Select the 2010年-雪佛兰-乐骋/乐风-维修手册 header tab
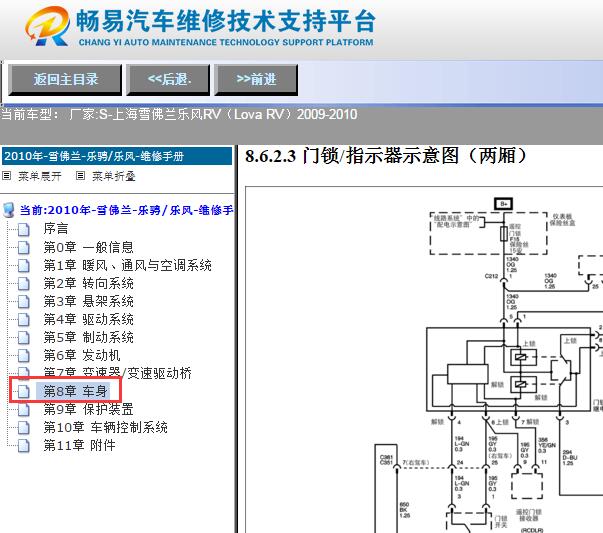This screenshot has height=533, width=603. [x=117, y=156]
